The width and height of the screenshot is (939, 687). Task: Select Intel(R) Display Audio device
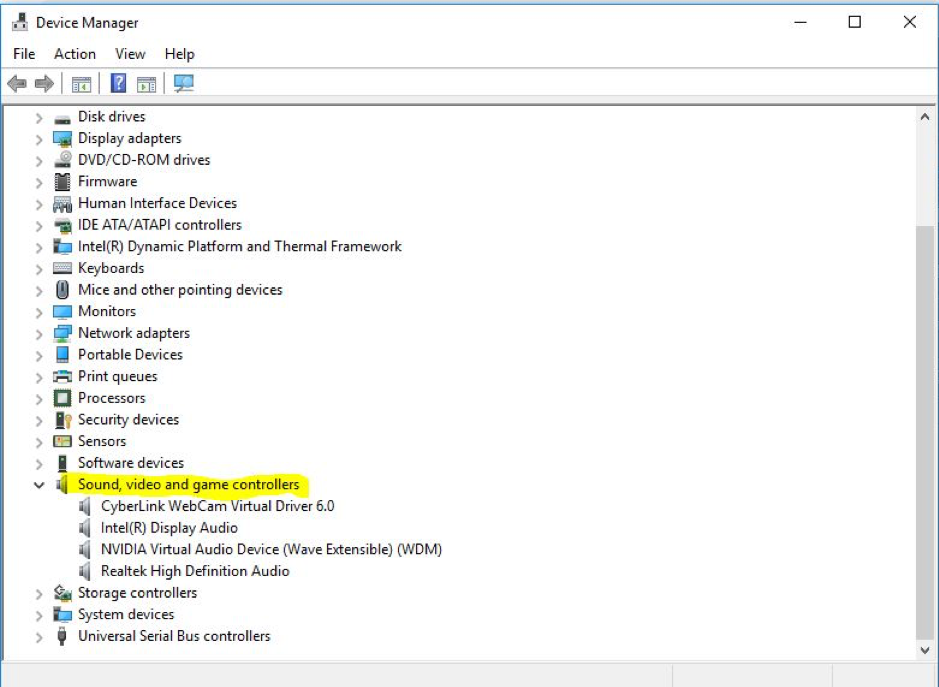(x=169, y=528)
